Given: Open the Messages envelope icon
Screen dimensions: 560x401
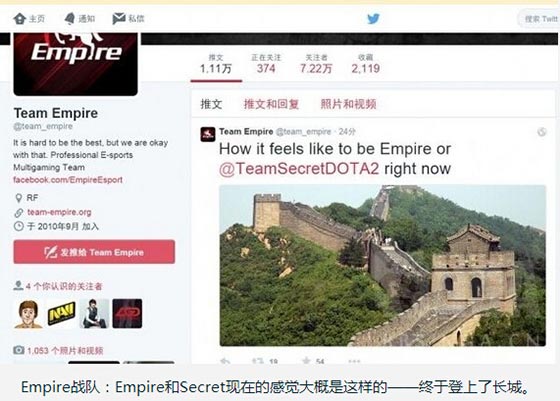Looking at the screenshot, I should pyautogui.click(x=119, y=18).
